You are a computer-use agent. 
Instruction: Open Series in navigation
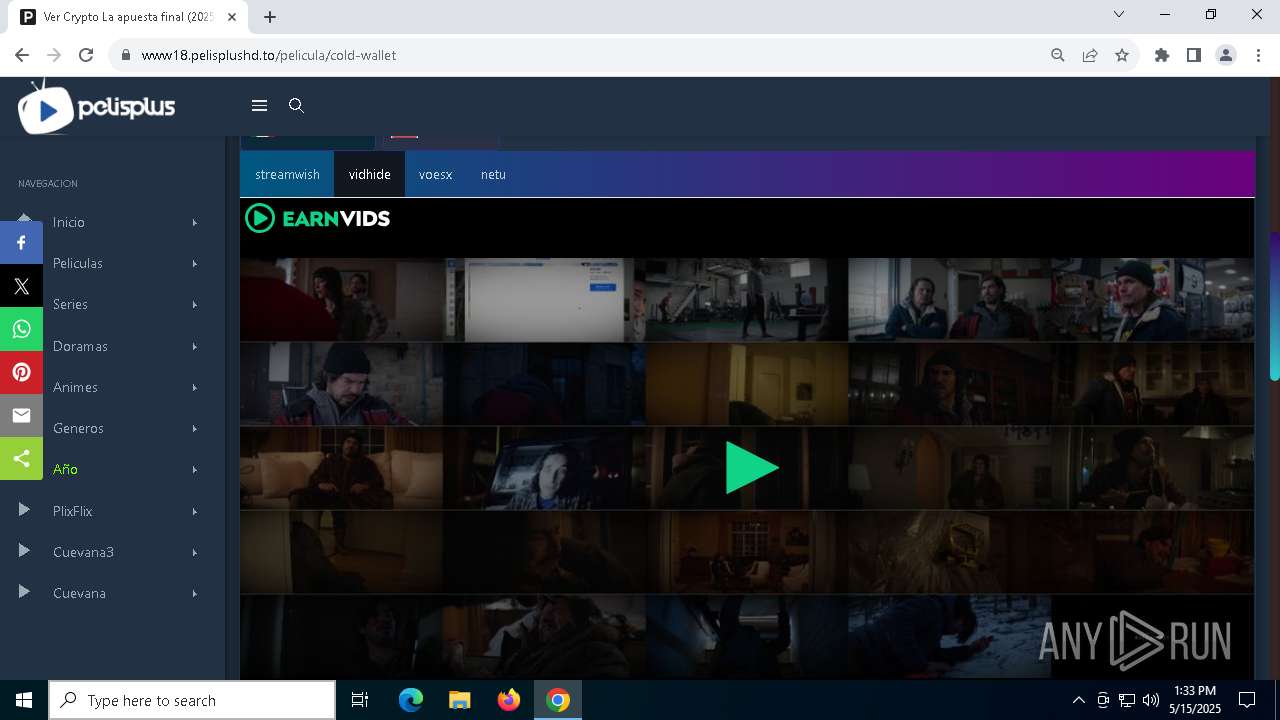click(70, 304)
